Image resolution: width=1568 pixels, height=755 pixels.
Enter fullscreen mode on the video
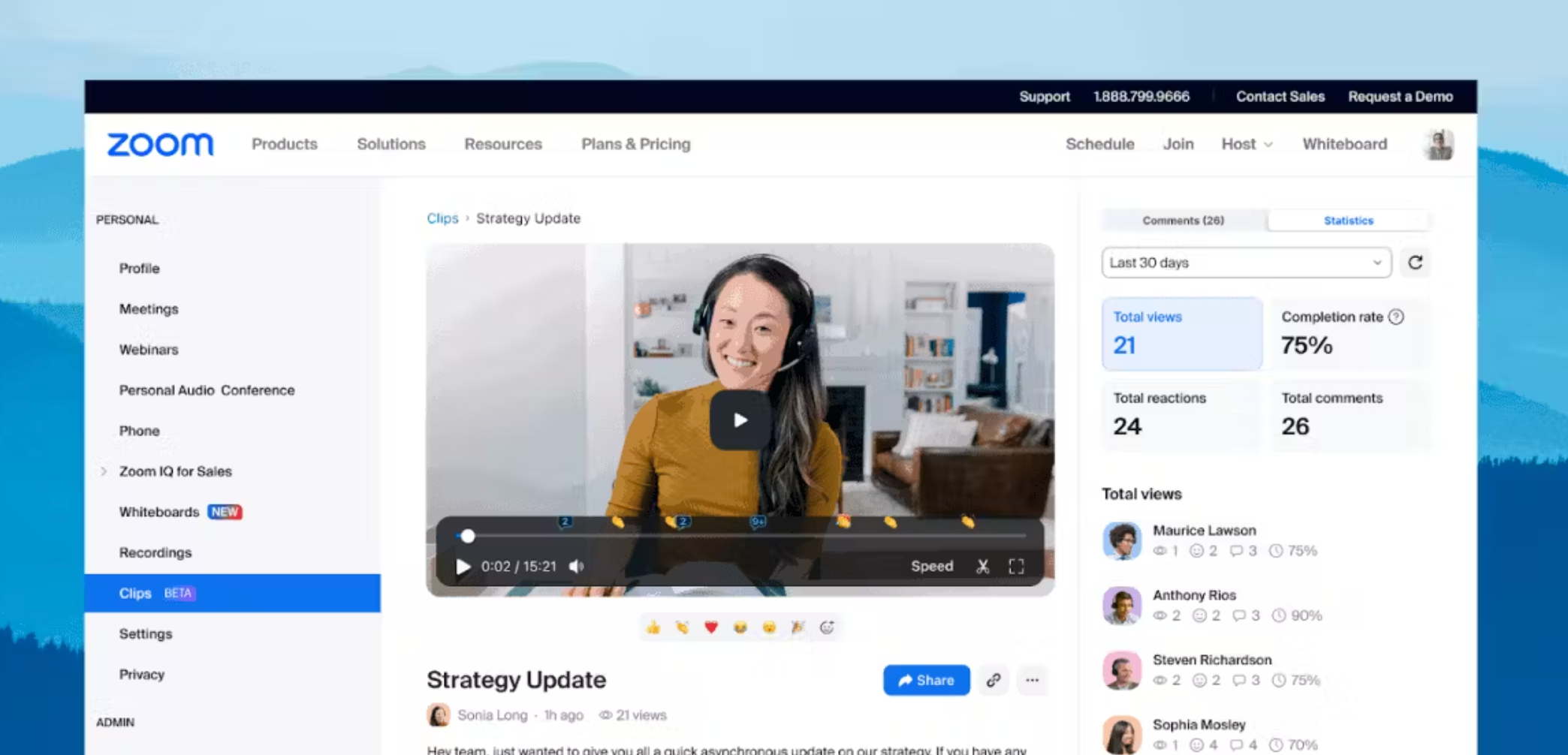(1016, 567)
